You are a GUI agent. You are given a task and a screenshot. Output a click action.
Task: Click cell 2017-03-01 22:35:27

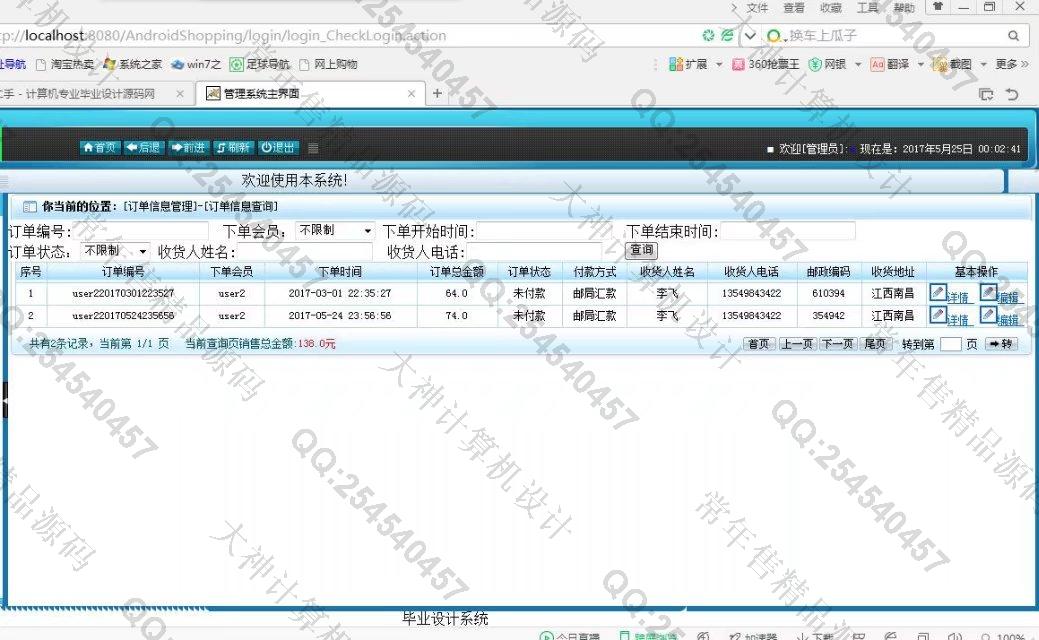[340, 293]
